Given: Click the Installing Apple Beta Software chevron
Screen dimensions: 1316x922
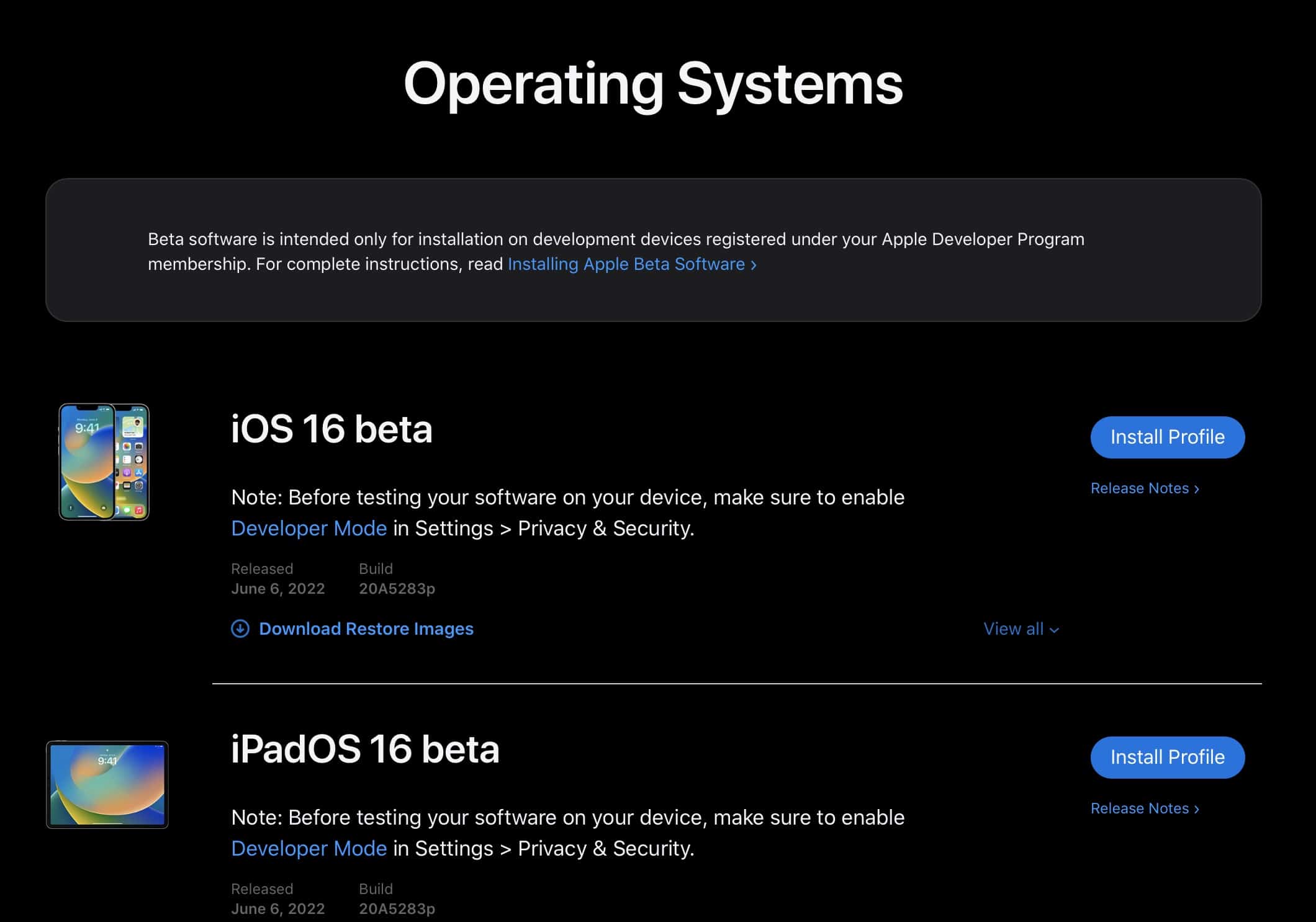Looking at the screenshot, I should (x=754, y=266).
